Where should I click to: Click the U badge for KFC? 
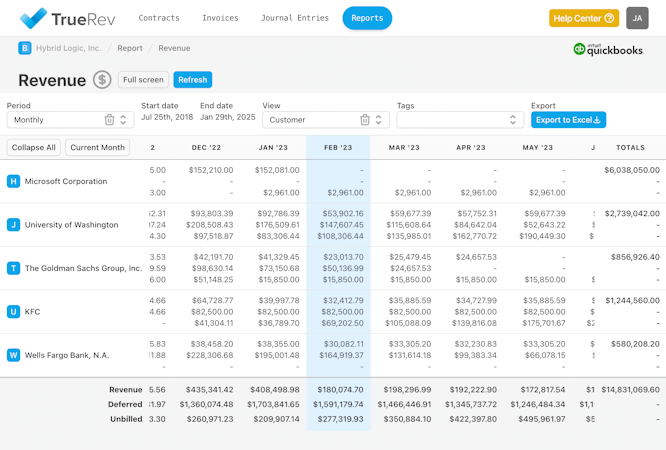pos(13,311)
